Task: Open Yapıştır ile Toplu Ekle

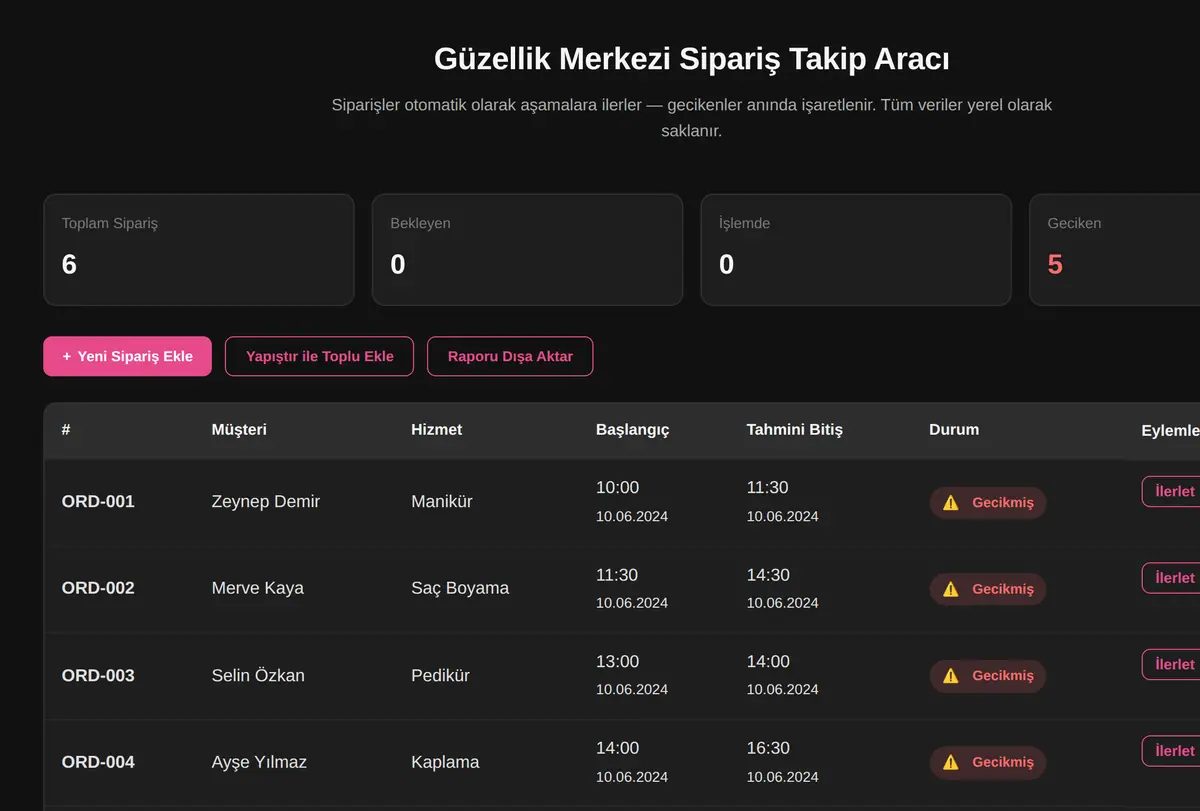Action: click(319, 356)
